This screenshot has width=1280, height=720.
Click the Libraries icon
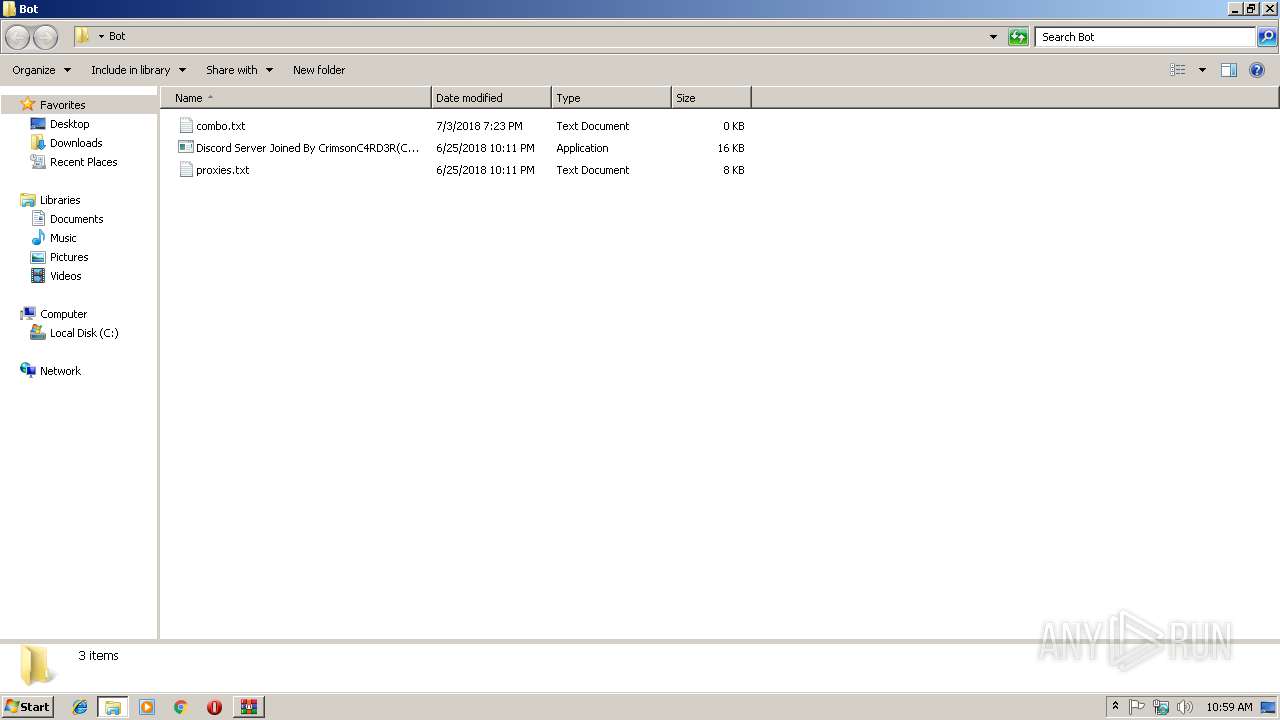pyautogui.click(x=28, y=200)
